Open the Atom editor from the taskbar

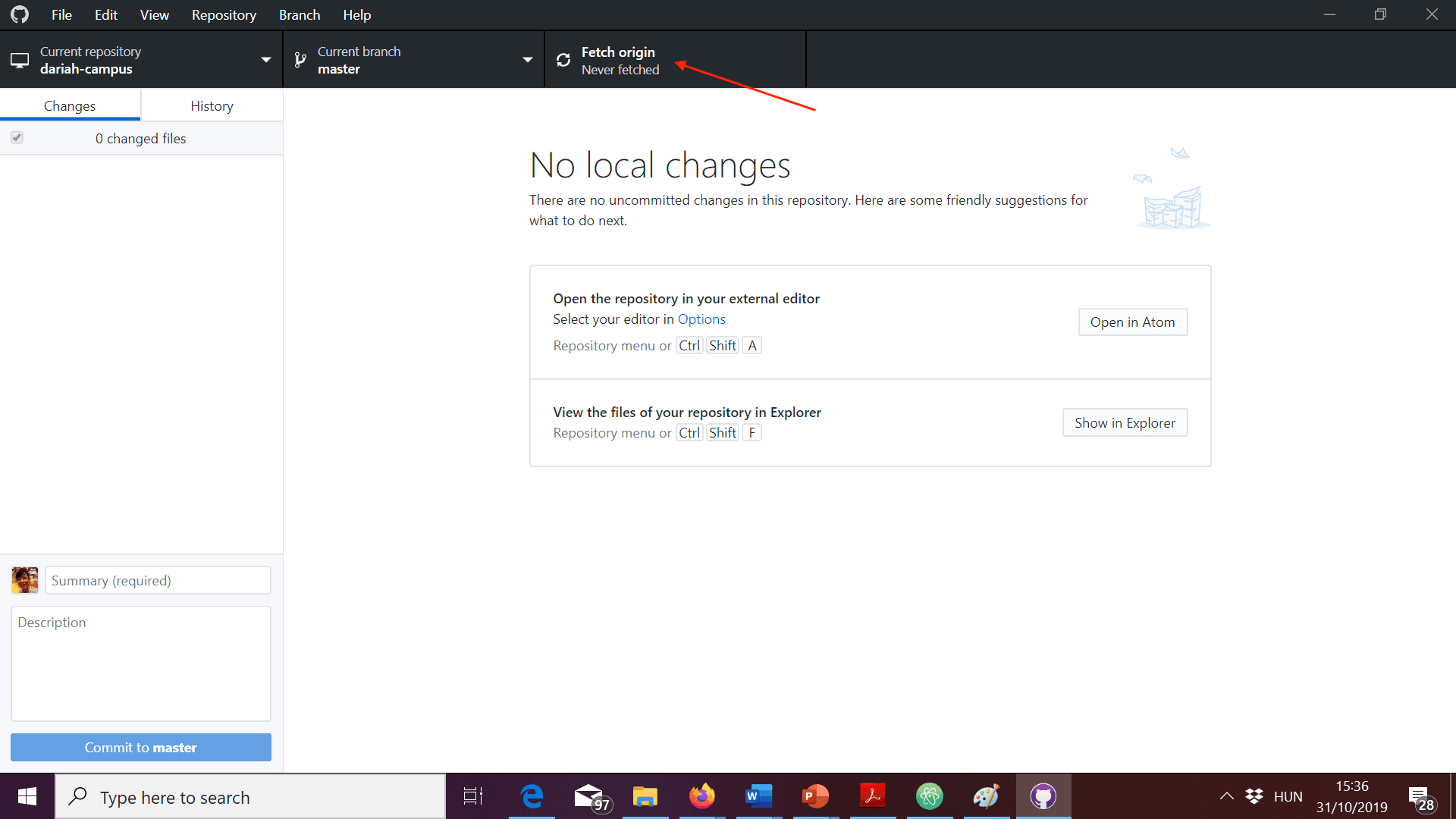click(929, 796)
